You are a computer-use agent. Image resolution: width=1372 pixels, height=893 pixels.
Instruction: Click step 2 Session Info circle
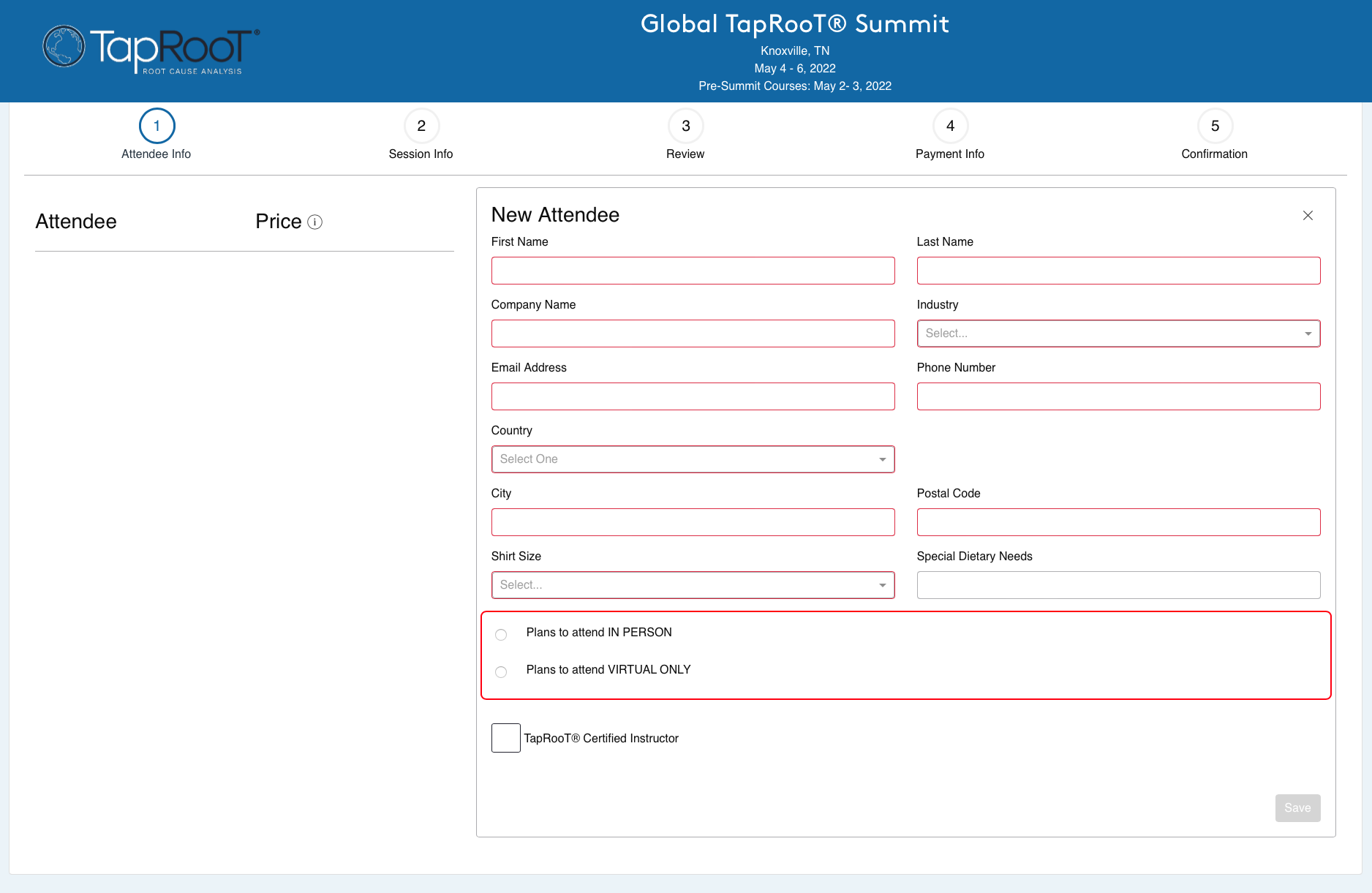(421, 127)
